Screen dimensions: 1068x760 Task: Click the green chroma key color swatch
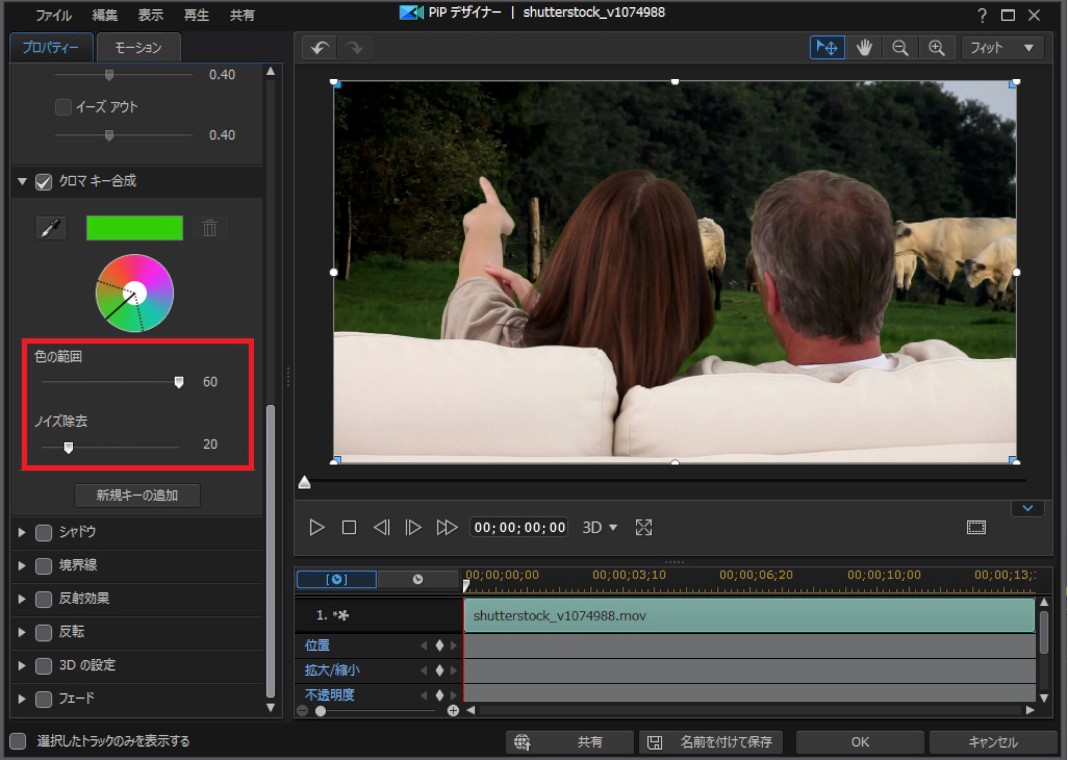click(135, 228)
